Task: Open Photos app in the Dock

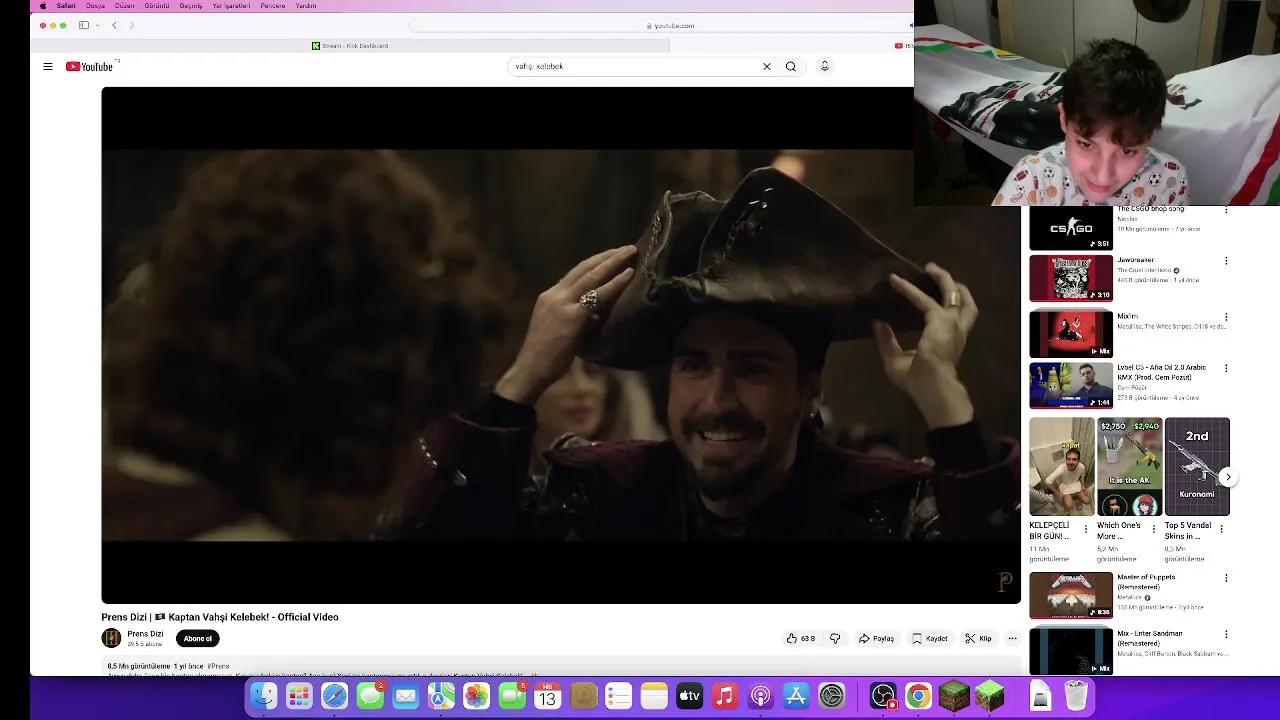Action: coord(476,696)
